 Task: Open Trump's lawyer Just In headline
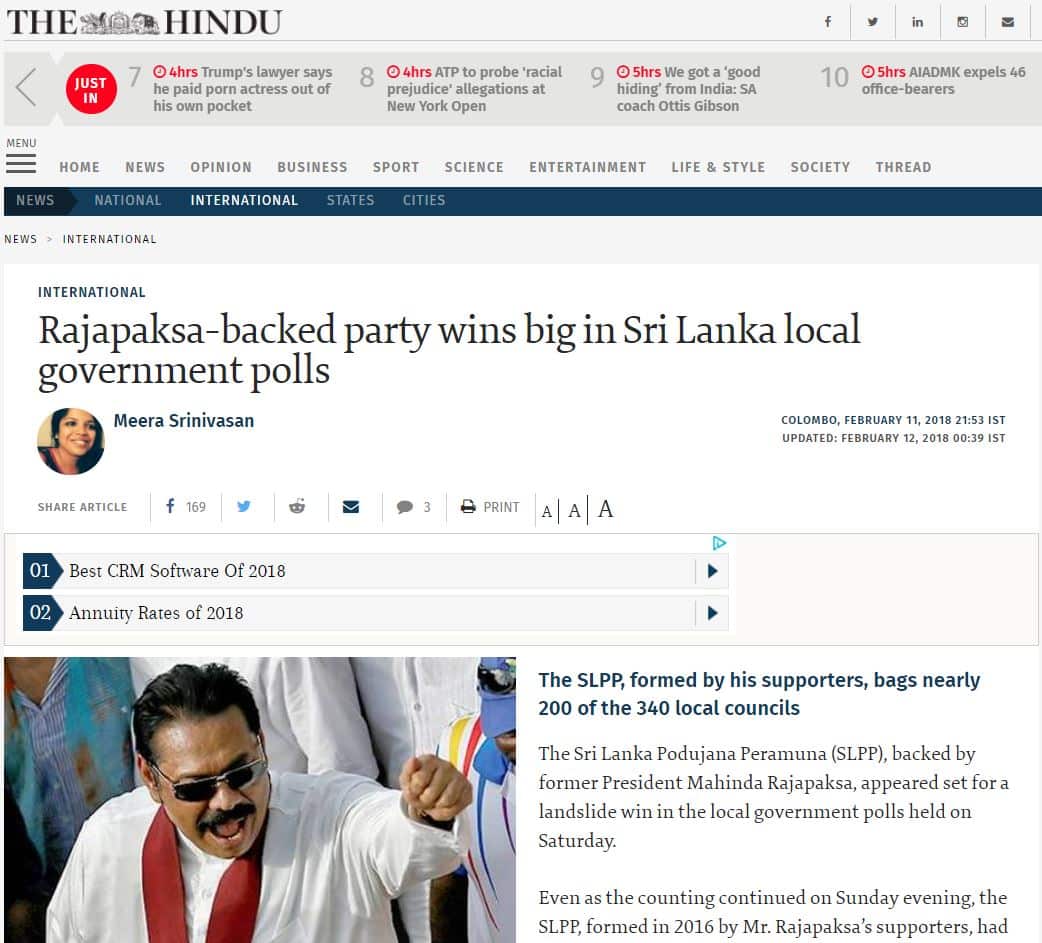(x=243, y=89)
